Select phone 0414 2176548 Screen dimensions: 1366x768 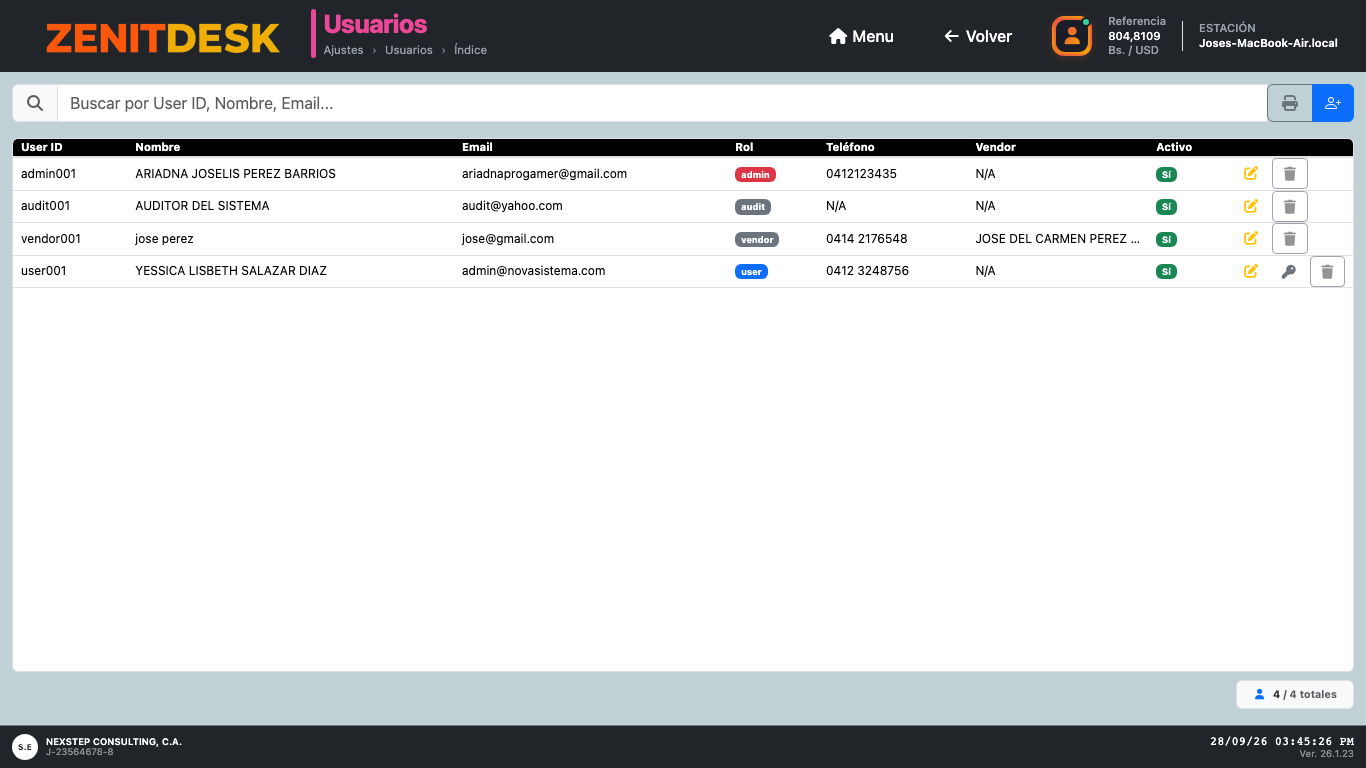click(x=867, y=239)
